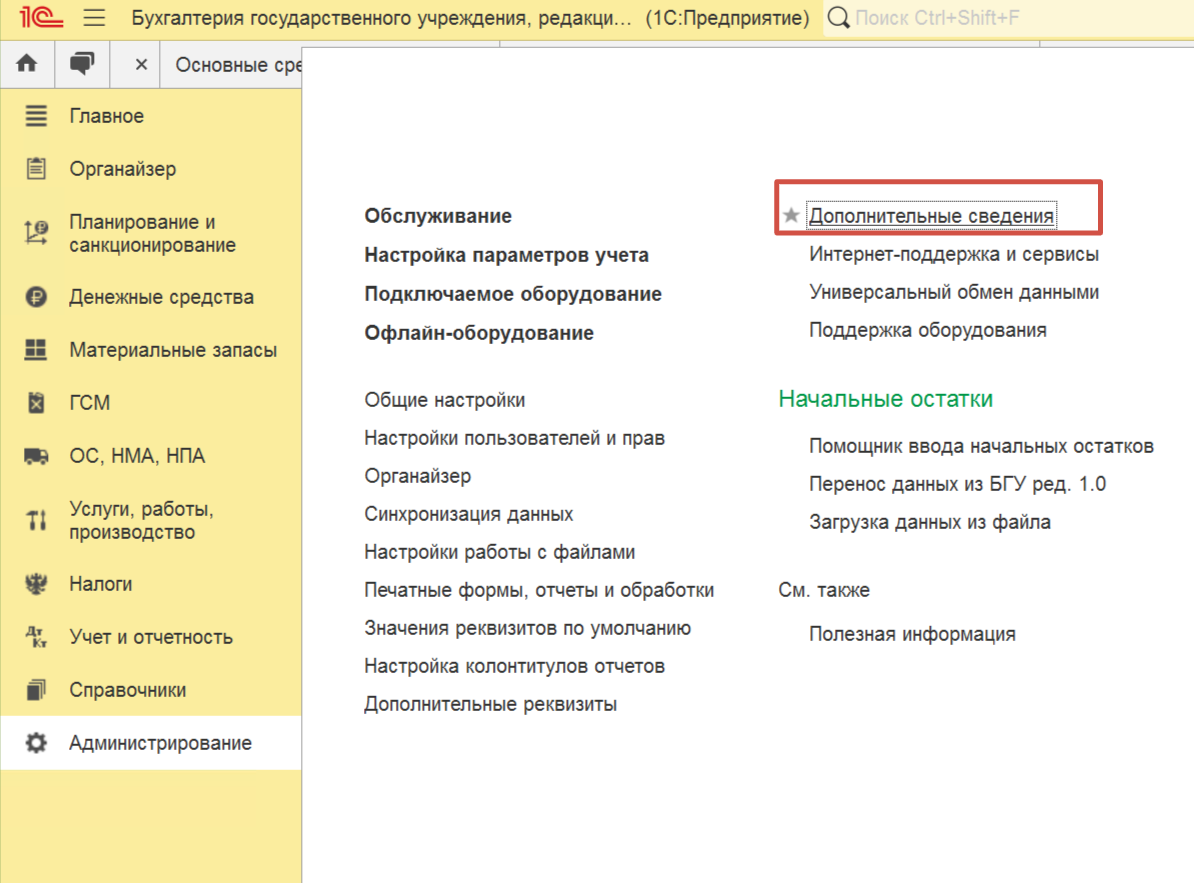Screen dimensions: 1194x883
Task: Open Синхронизация данных
Action: pyautogui.click(x=468, y=514)
